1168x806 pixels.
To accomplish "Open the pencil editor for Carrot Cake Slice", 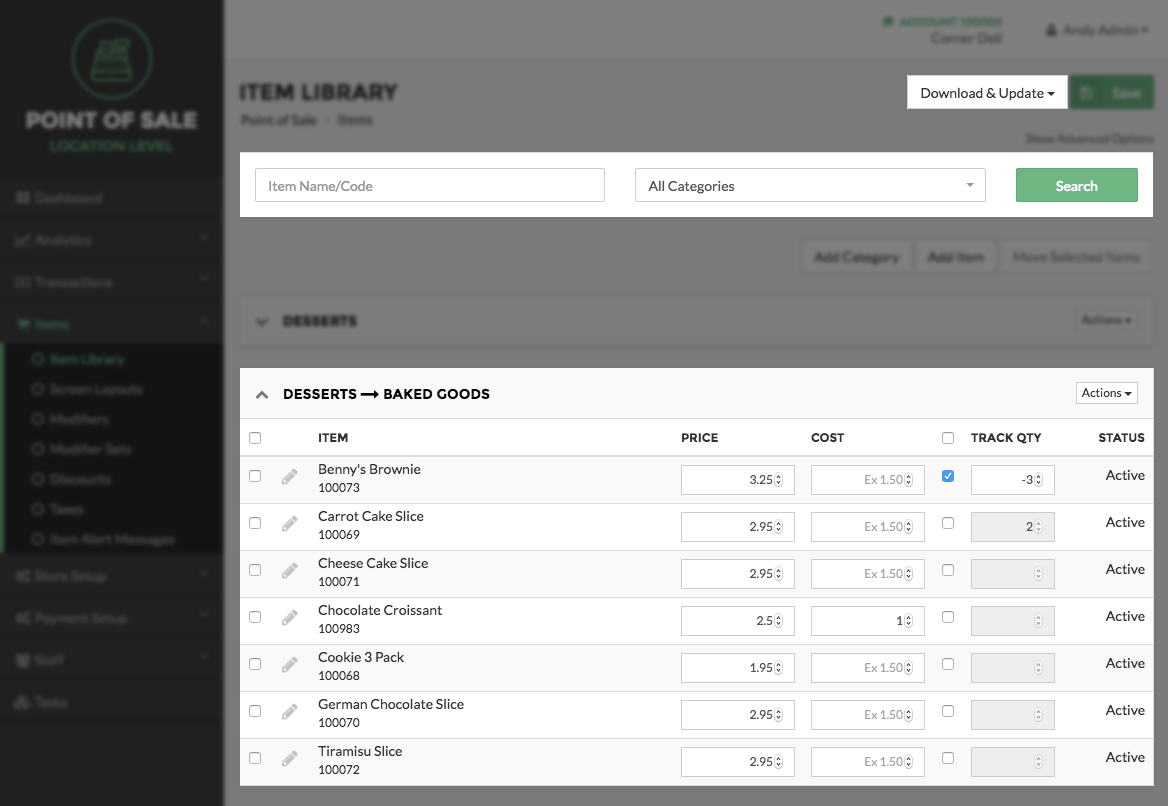I will (x=290, y=524).
